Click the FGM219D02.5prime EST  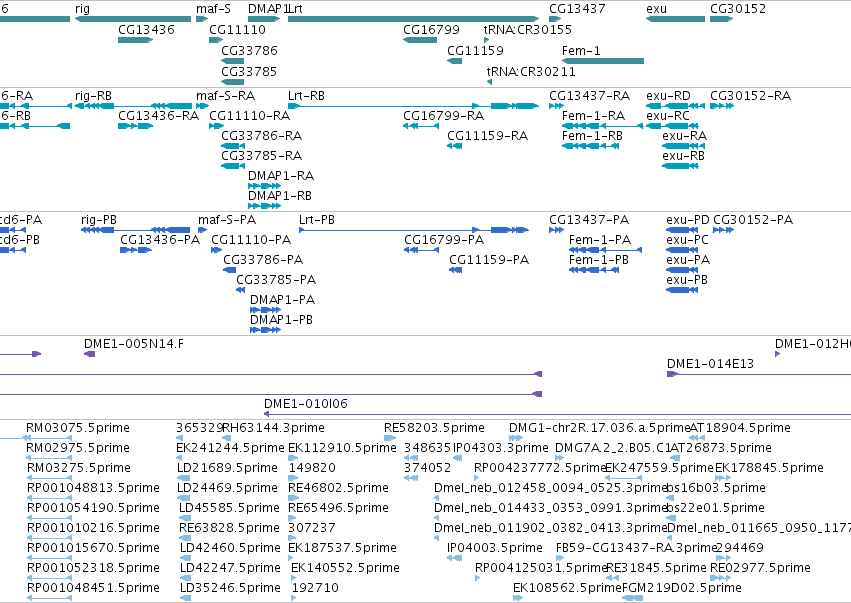click(632, 598)
